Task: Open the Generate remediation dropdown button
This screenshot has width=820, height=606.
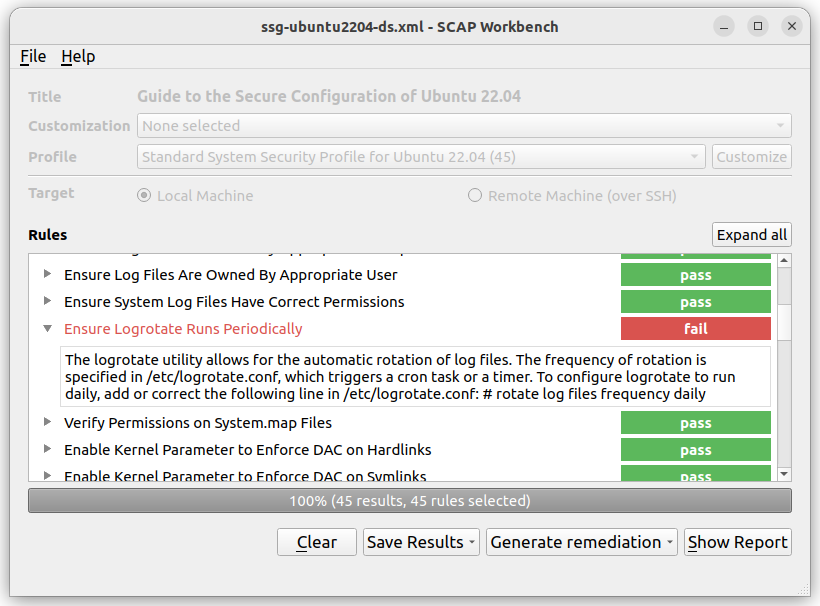Action: tap(582, 542)
